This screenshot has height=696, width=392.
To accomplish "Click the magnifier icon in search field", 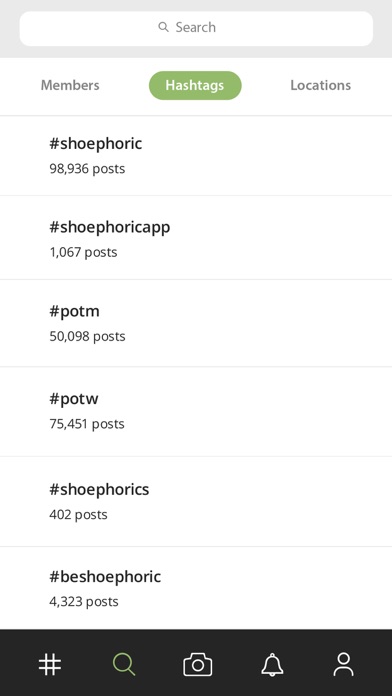I will pos(163,27).
